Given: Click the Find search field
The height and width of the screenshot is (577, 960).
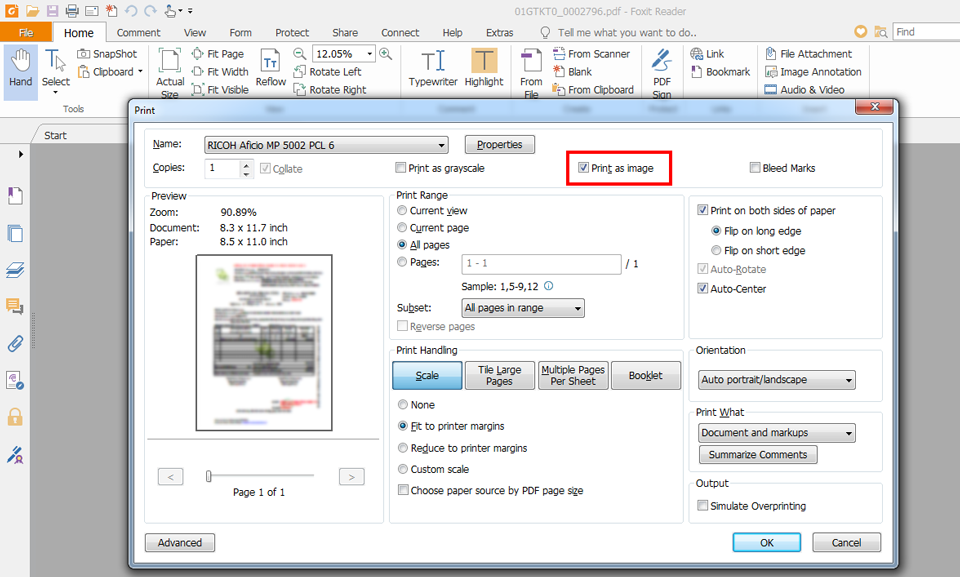Looking at the screenshot, I should [926, 32].
